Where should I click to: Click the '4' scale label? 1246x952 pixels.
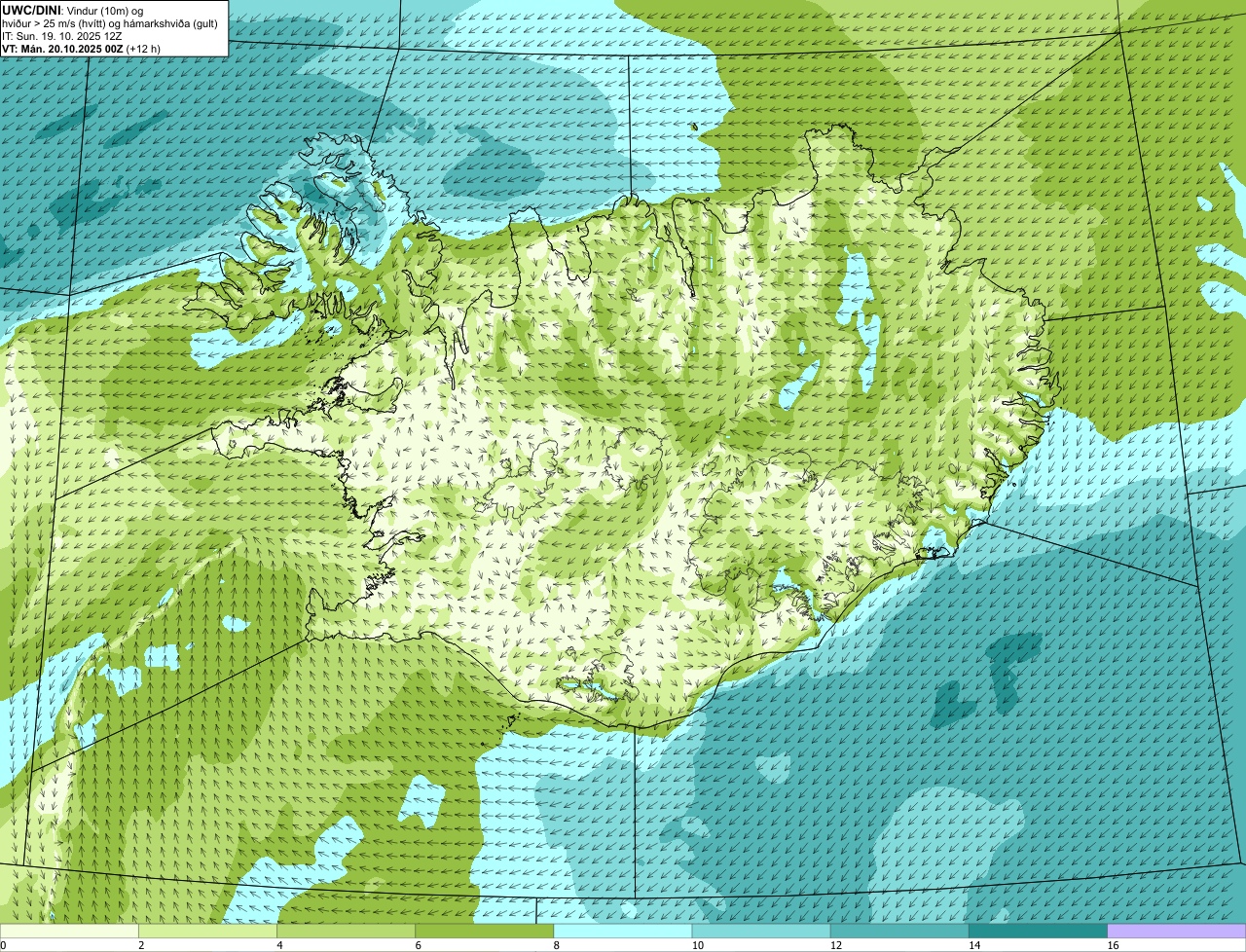(279, 945)
